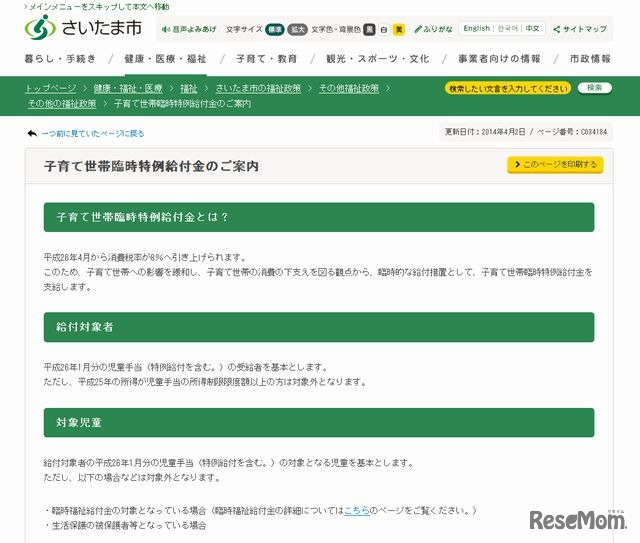
Task: Open 子育て・教育 menu
Action: (x=266, y=59)
